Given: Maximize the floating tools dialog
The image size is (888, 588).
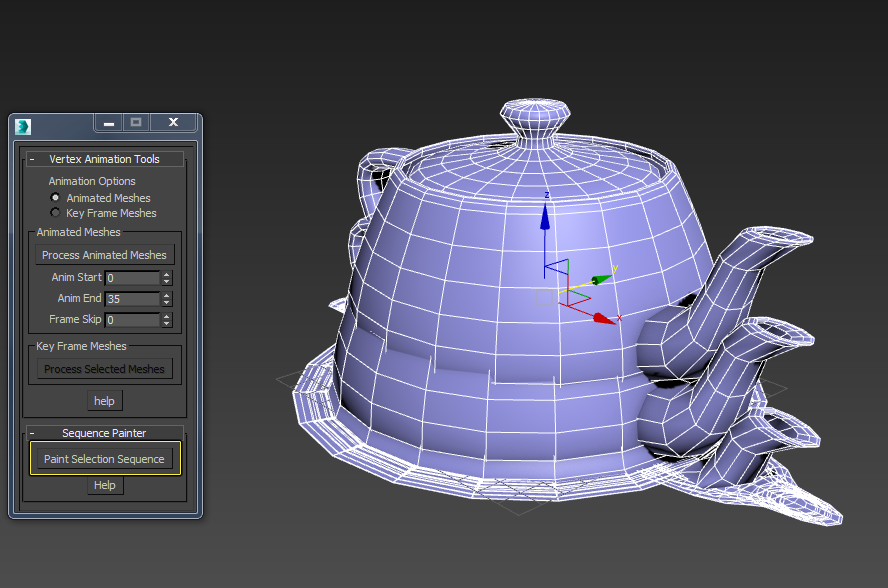Looking at the screenshot, I should click(x=136, y=123).
